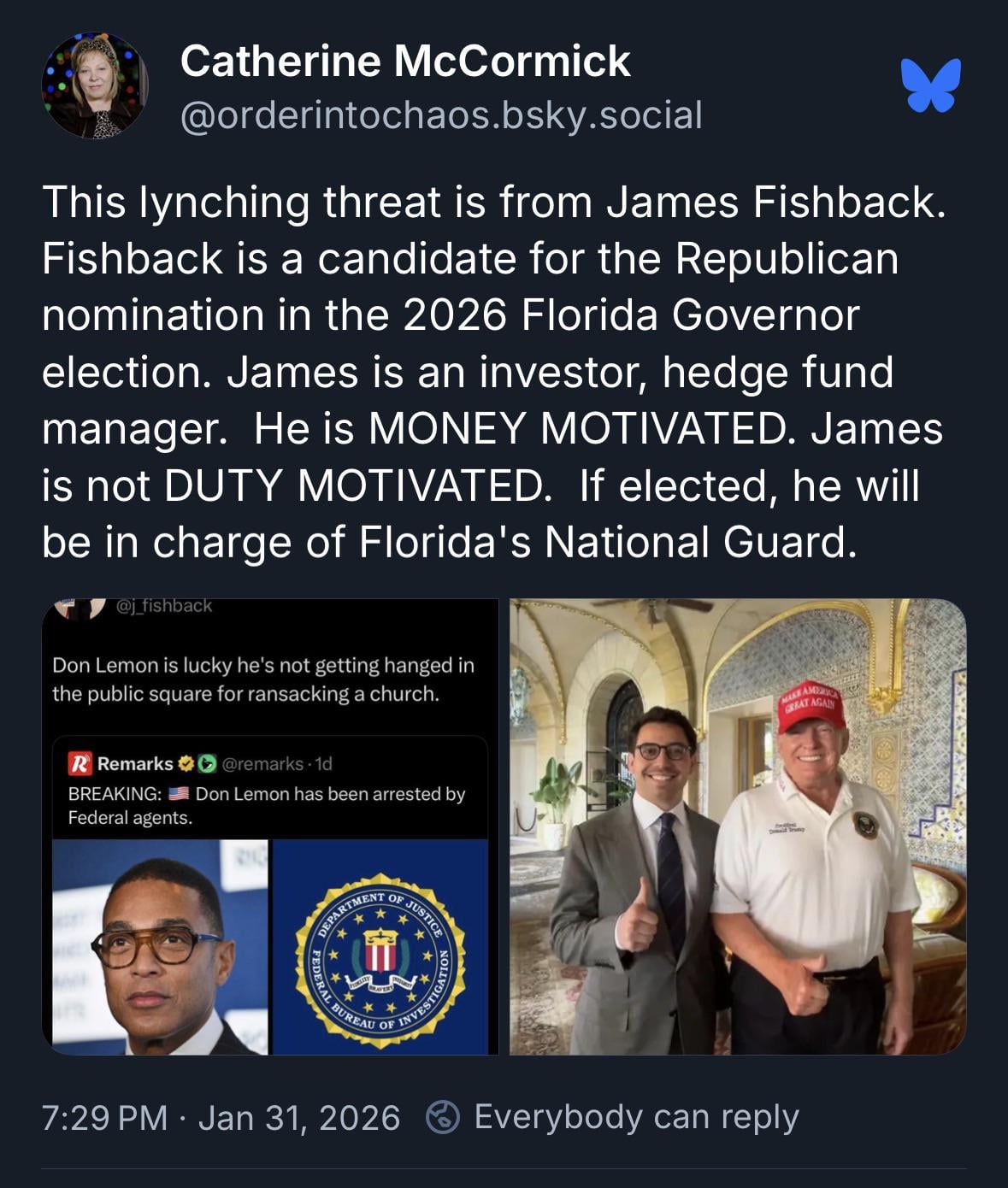Open the left attached screenshot image
The height and width of the screenshot is (1188, 1008).
269,826
